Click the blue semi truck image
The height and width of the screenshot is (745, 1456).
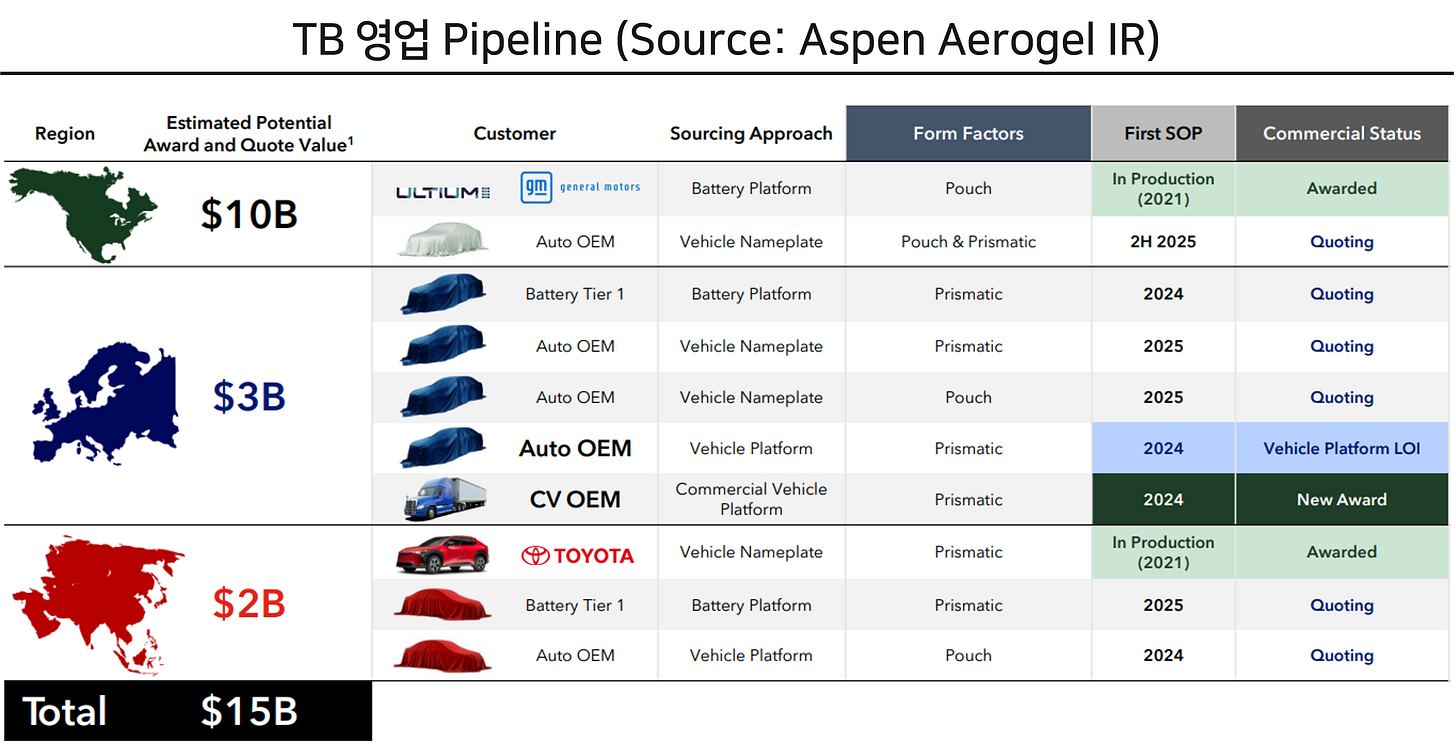445,499
